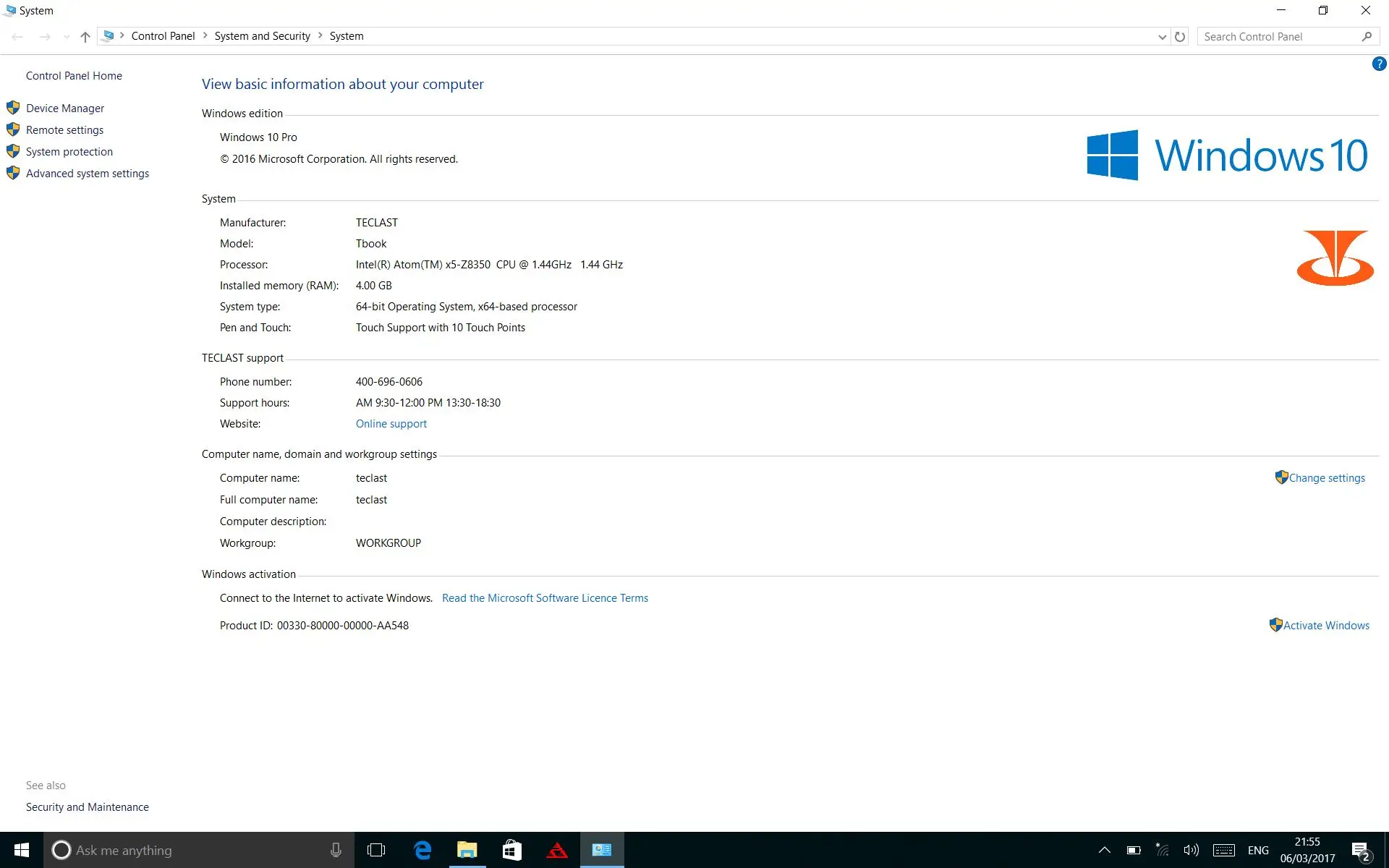
Task: Click the battery status tray icon
Action: 1134,850
